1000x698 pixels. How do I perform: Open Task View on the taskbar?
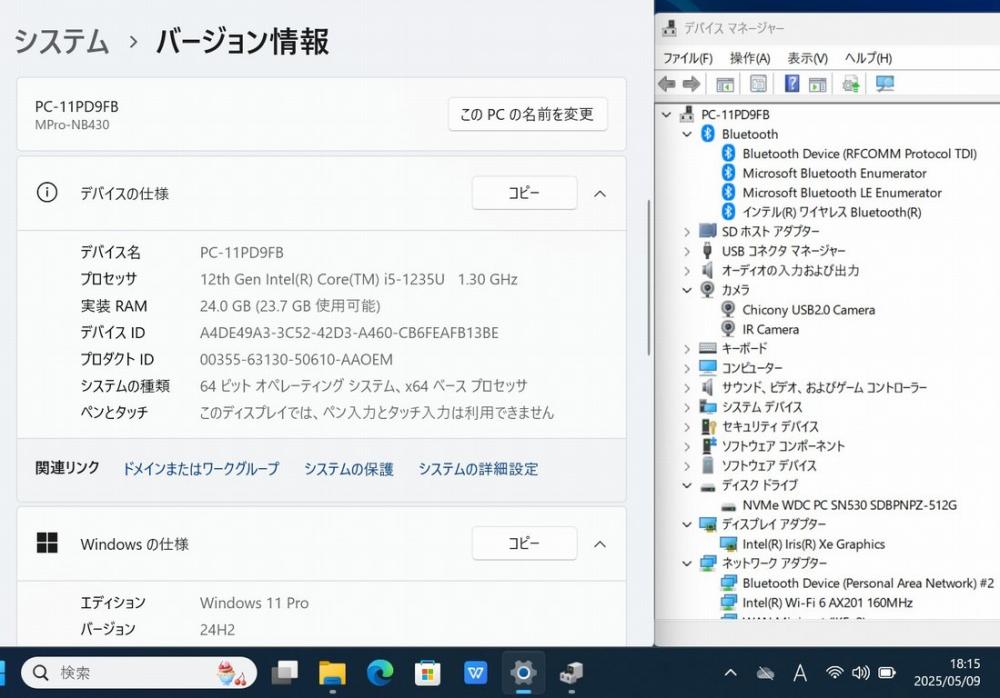[x=285, y=672]
